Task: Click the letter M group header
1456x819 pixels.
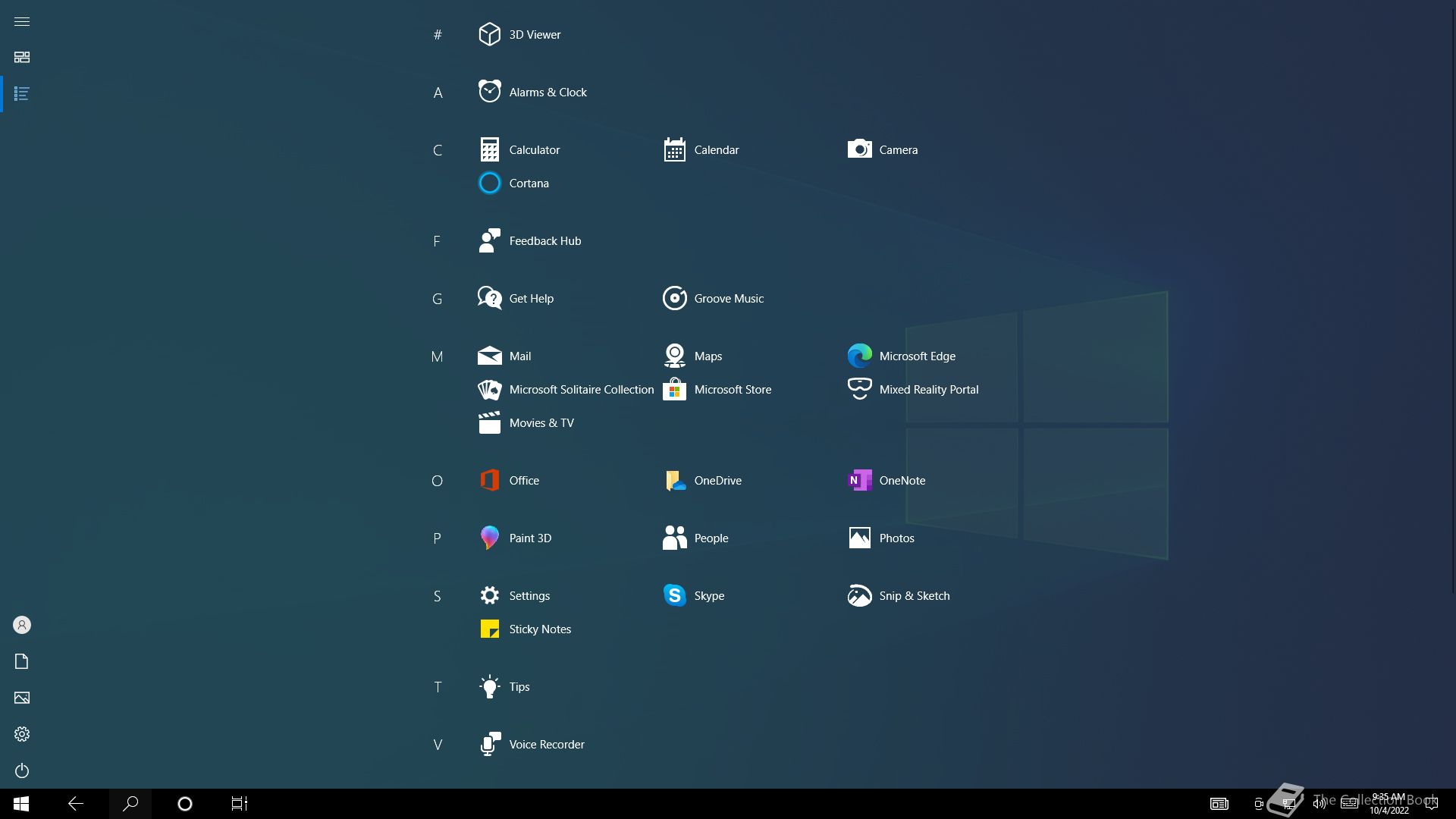Action: click(x=438, y=356)
